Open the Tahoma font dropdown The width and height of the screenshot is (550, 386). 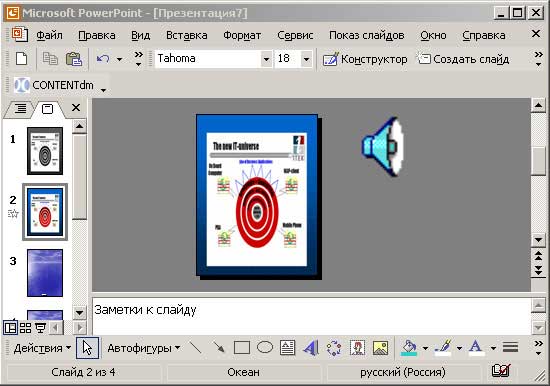266,59
